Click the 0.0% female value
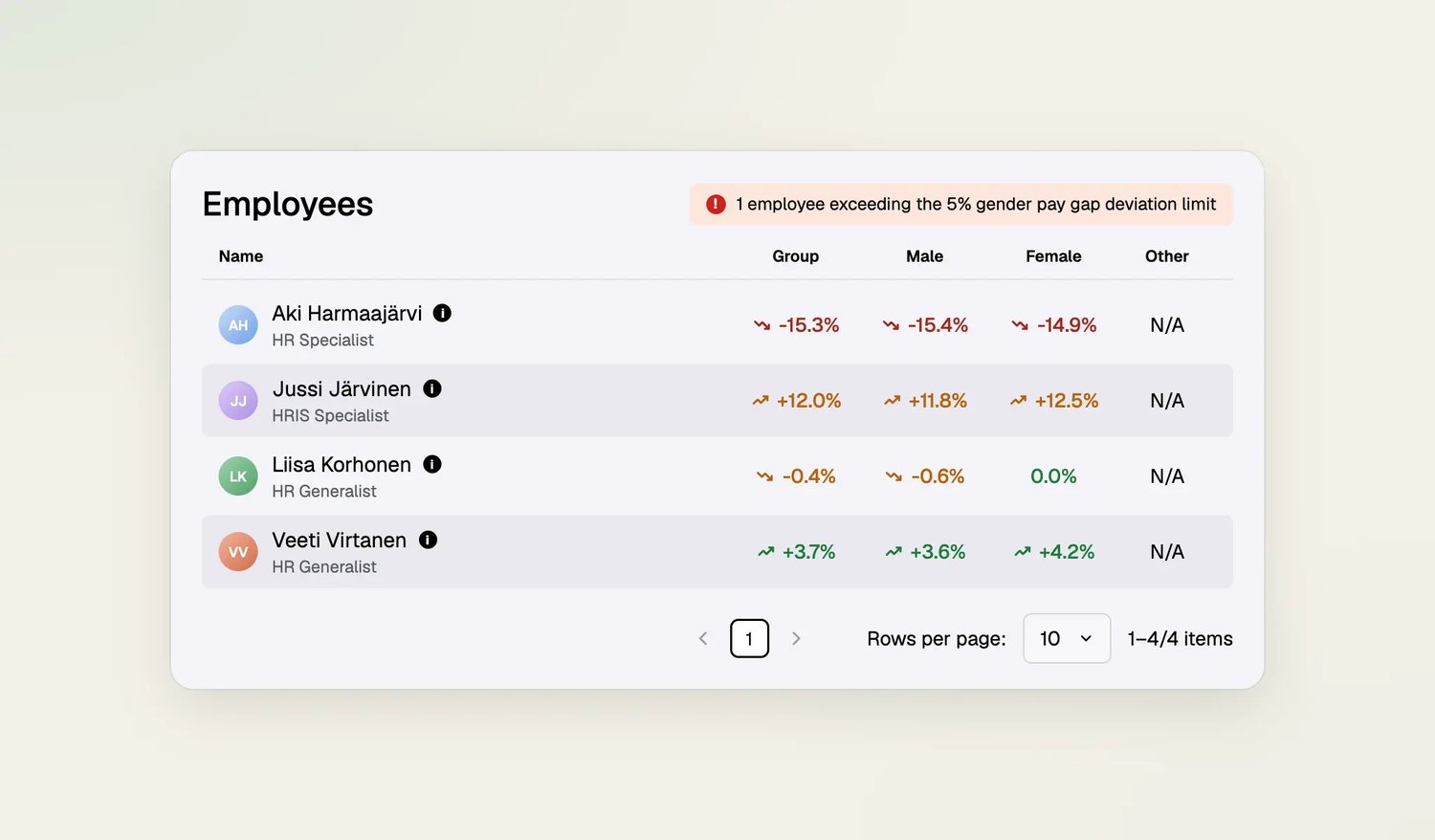 pos(1053,476)
